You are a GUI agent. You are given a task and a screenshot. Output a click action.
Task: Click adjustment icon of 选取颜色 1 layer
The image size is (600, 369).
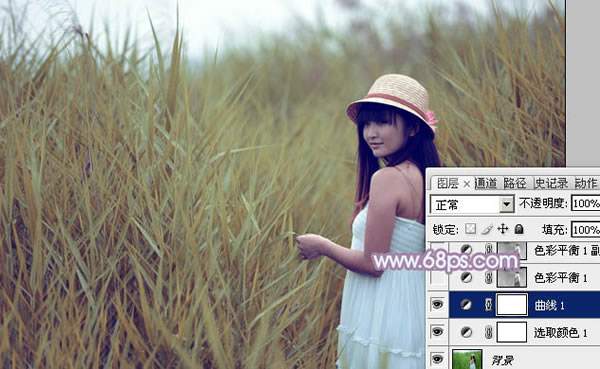click(x=466, y=332)
